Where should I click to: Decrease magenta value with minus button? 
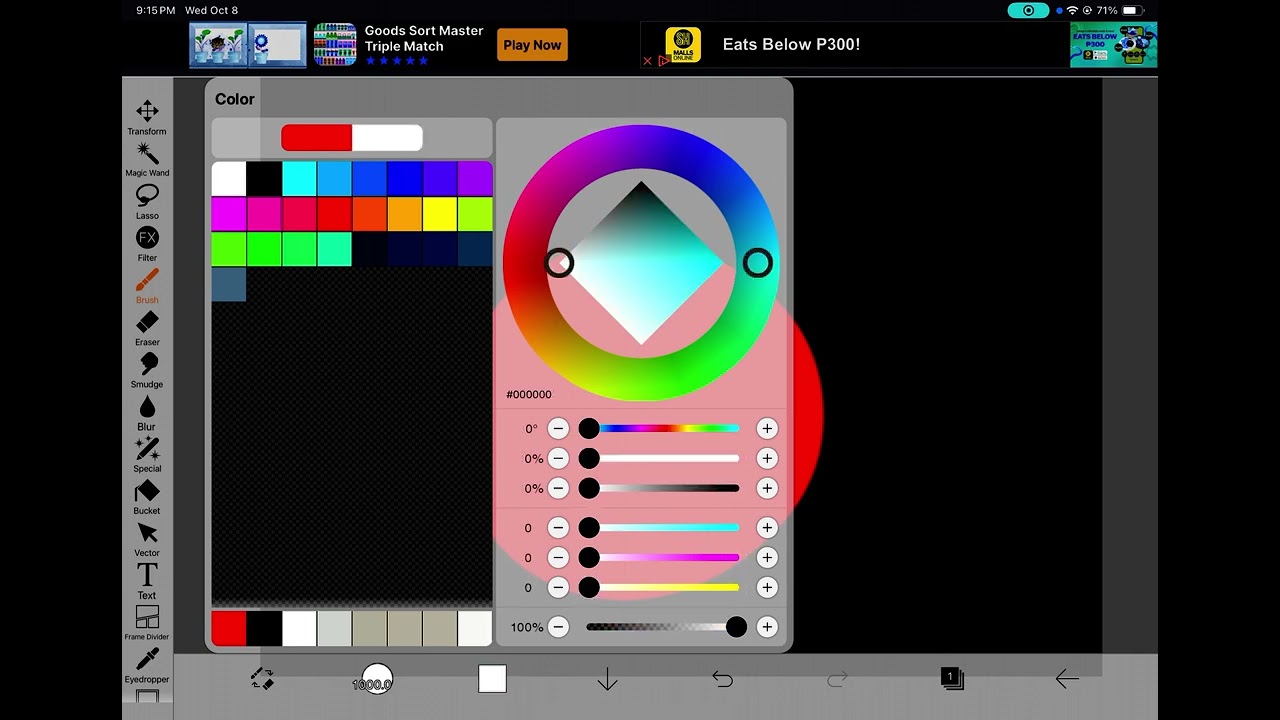pyautogui.click(x=559, y=558)
